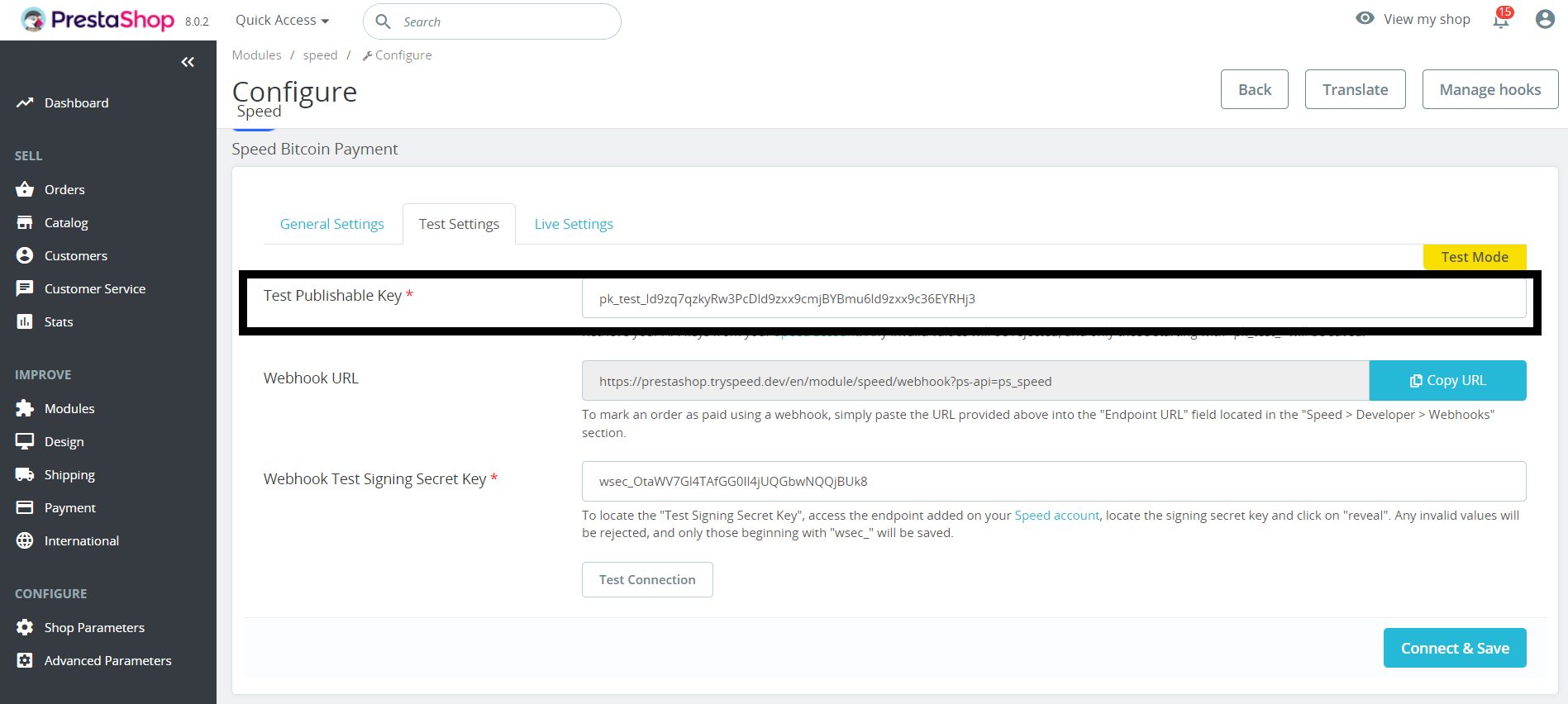Click the Test Publishable Key input

tap(1054, 298)
